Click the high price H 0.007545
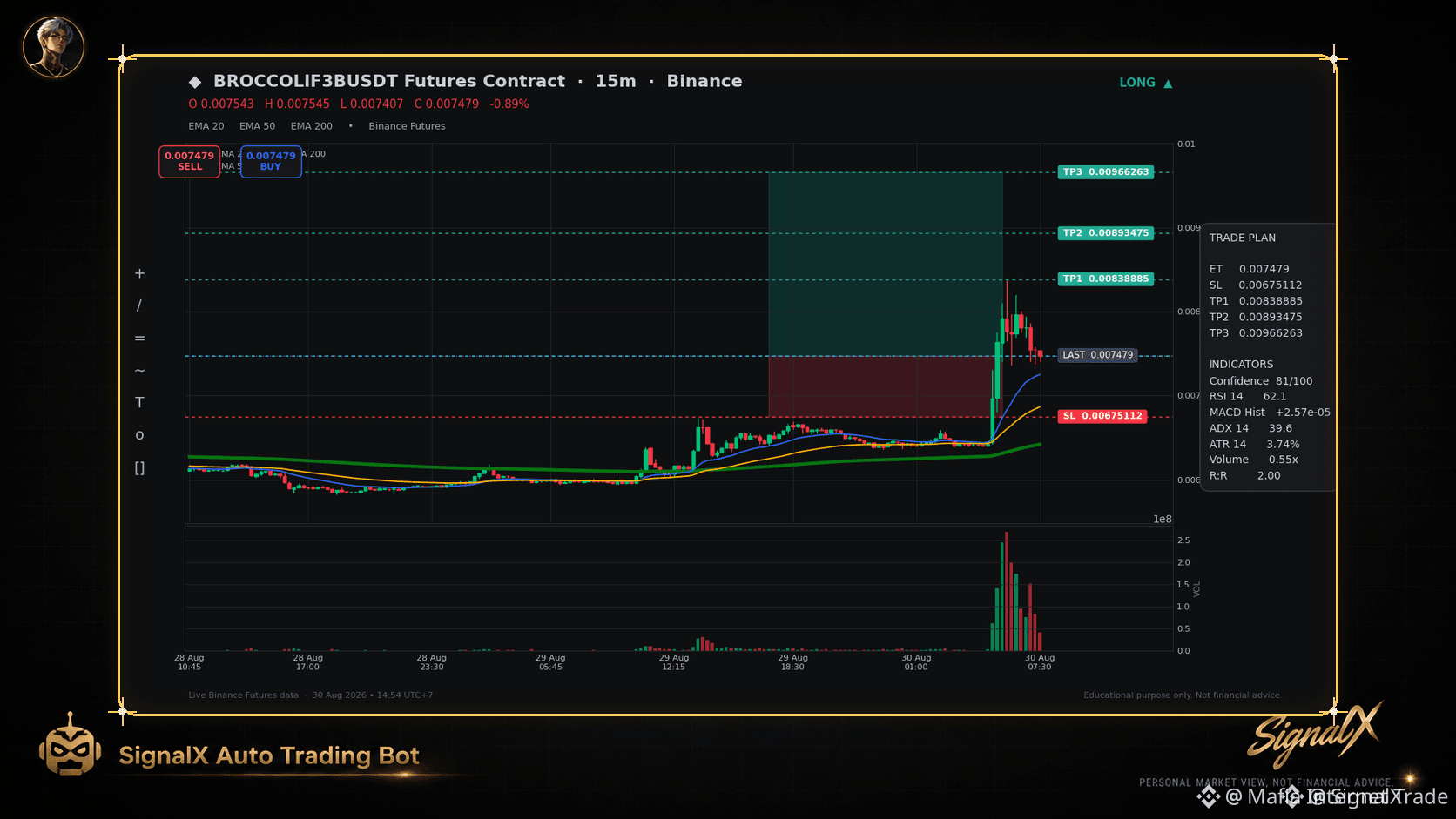The width and height of the screenshot is (1456, 819). (x=297, y=104)
